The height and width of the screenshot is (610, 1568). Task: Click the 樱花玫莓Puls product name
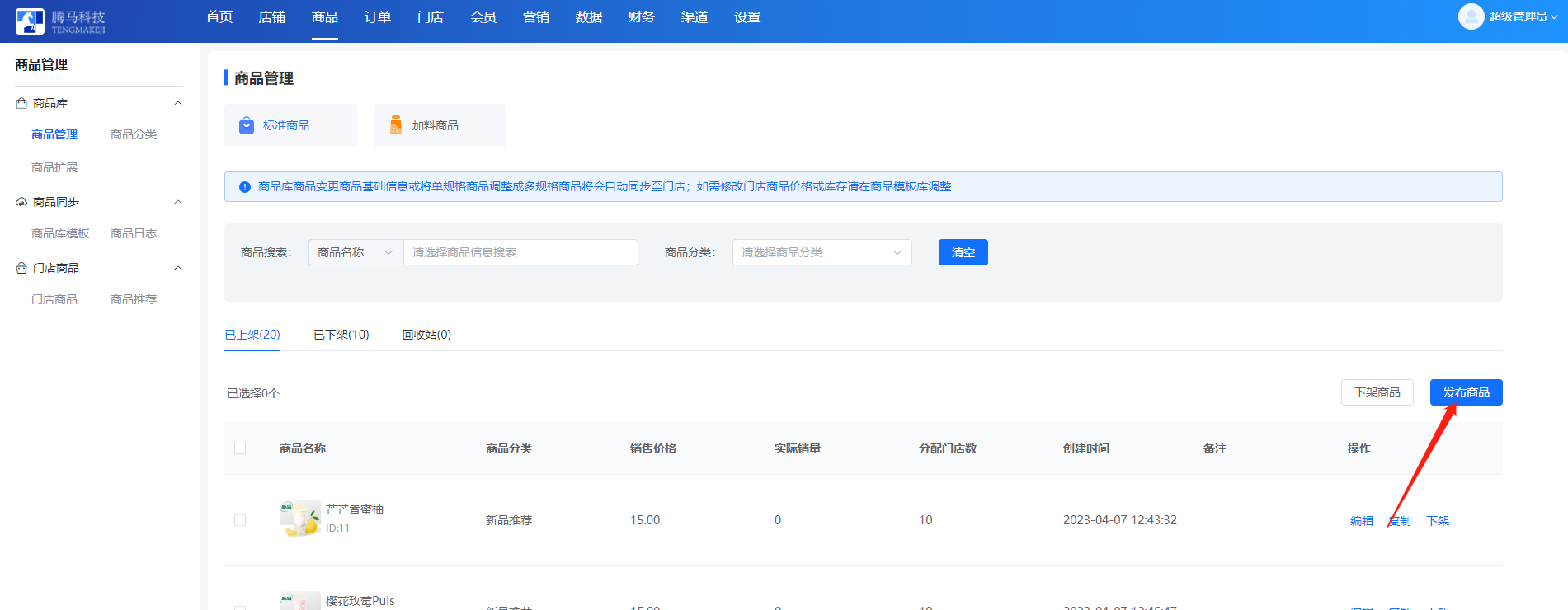click(360, 601)
